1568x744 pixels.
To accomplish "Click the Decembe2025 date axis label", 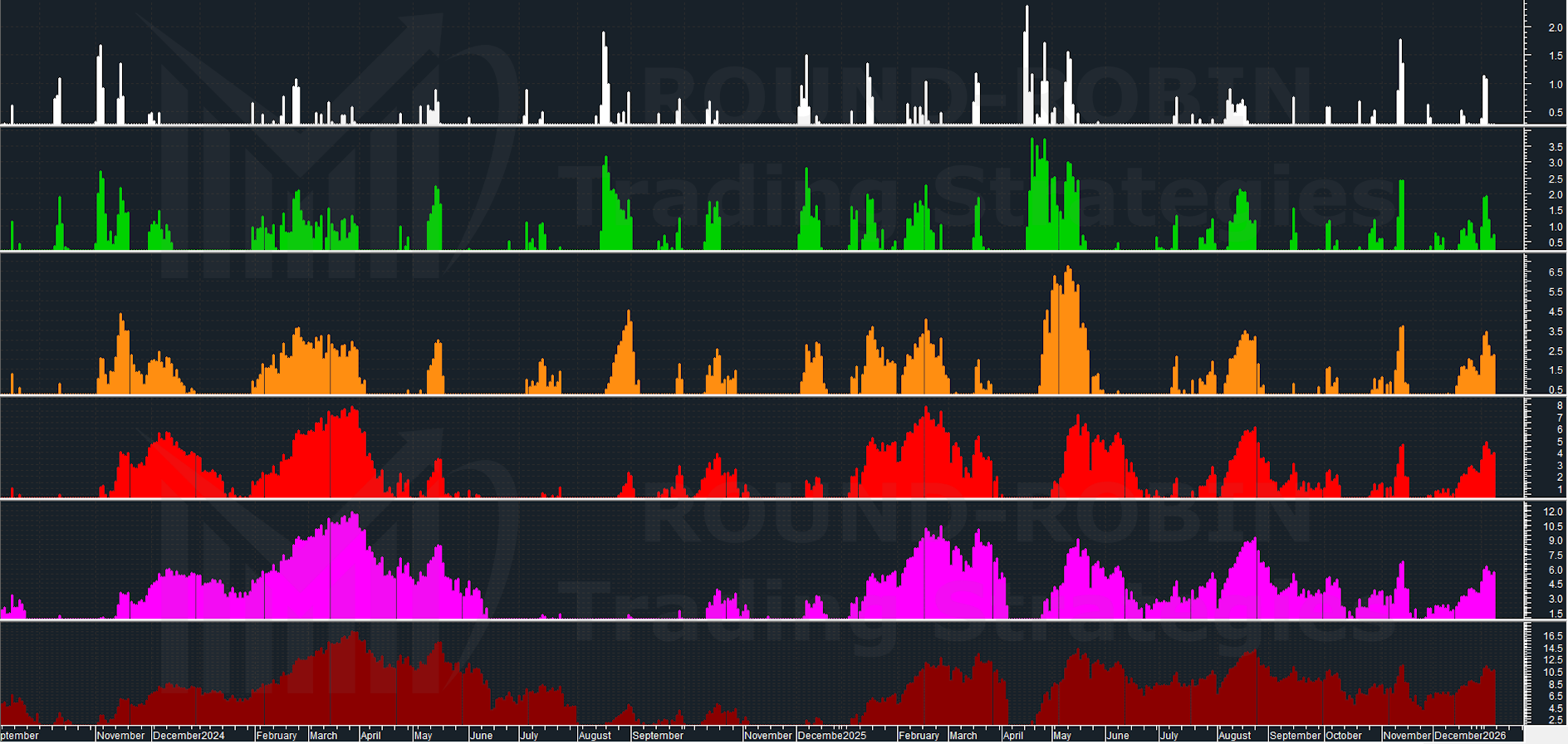I will (x=831, y=736).
